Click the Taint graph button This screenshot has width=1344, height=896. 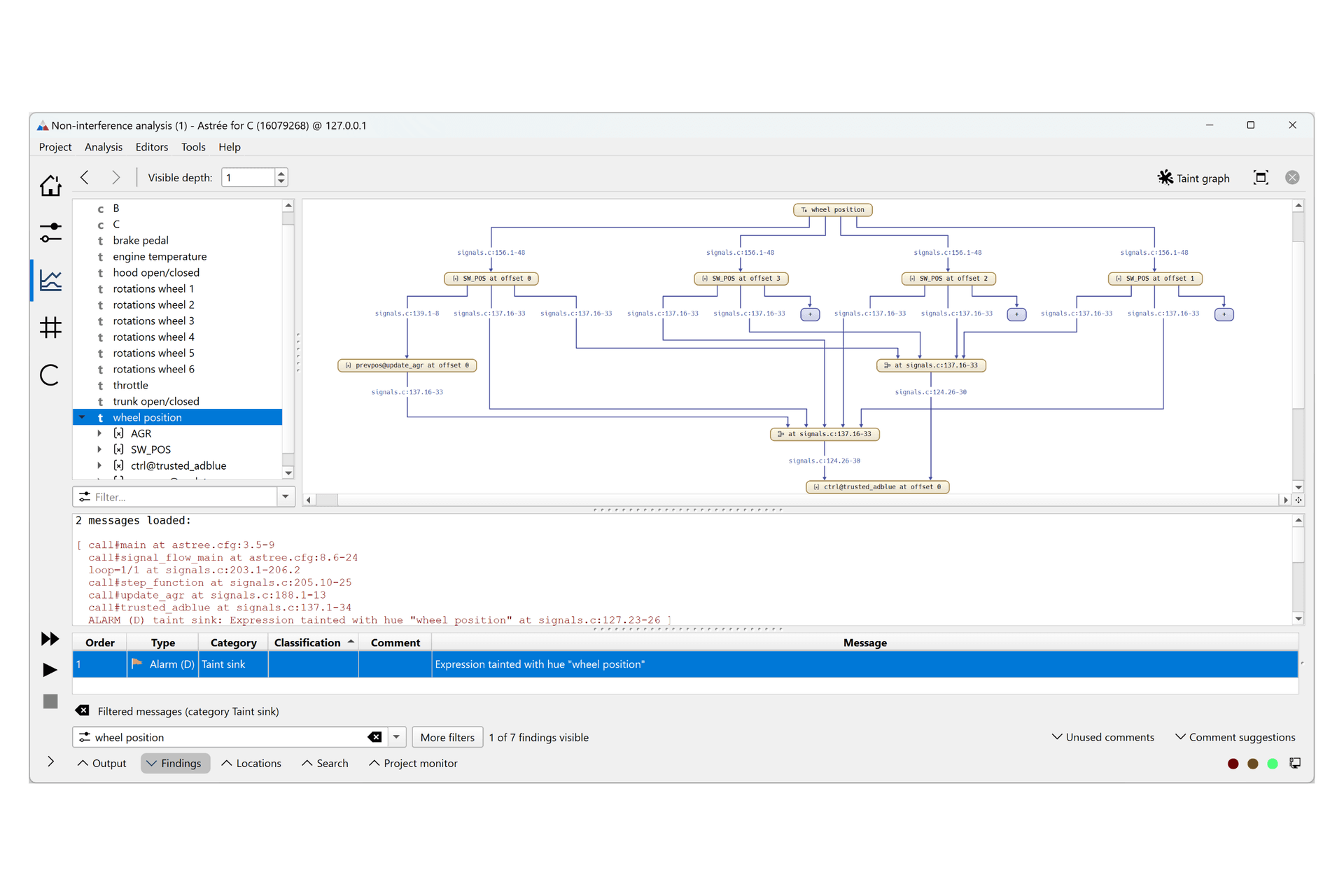point(1193,178)
